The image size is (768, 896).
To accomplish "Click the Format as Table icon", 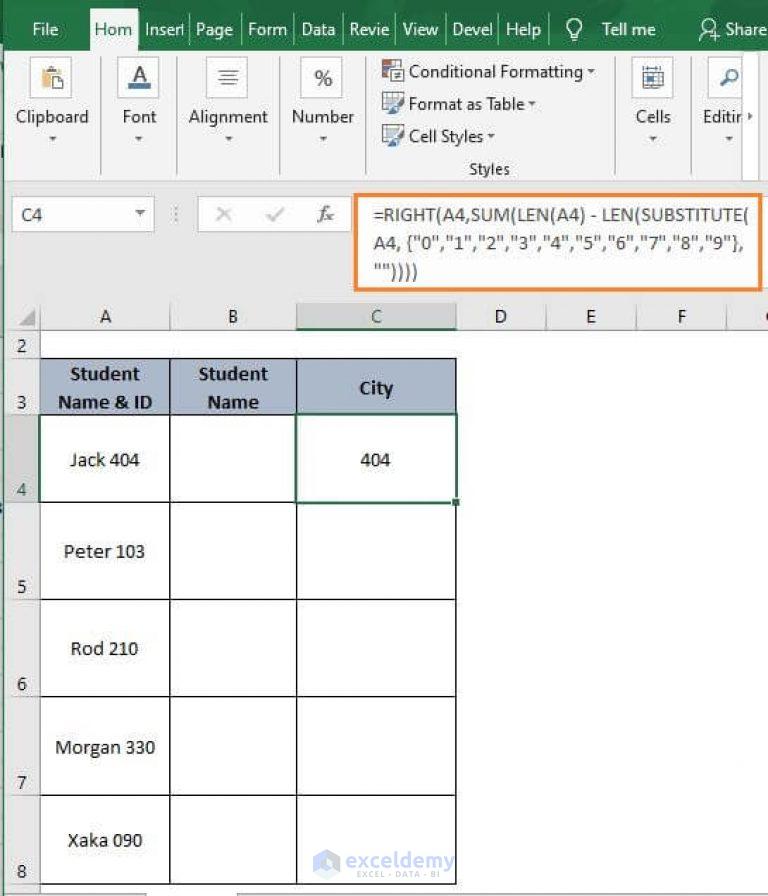I will click(x=393, y=103).
